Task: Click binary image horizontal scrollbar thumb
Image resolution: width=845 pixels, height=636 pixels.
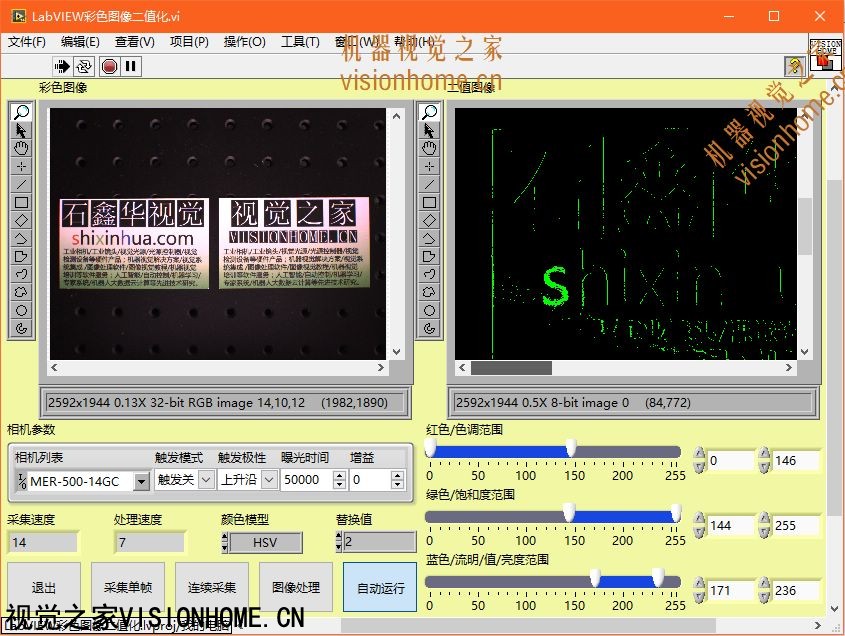Action: [511, 368]
